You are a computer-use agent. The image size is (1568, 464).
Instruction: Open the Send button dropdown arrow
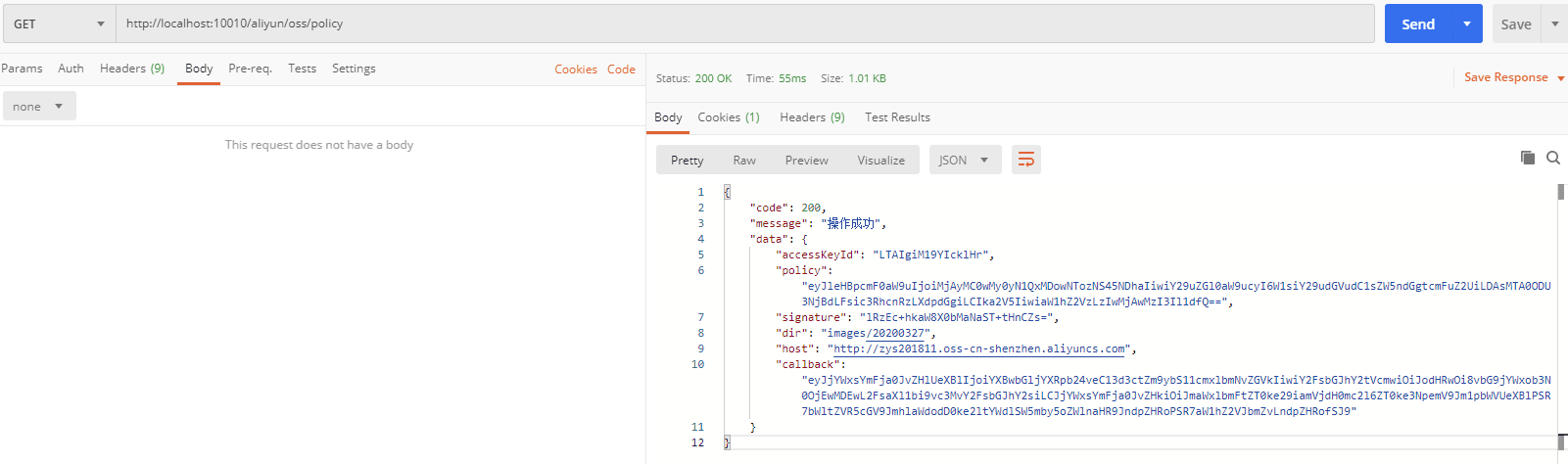tap(1466, 23)
